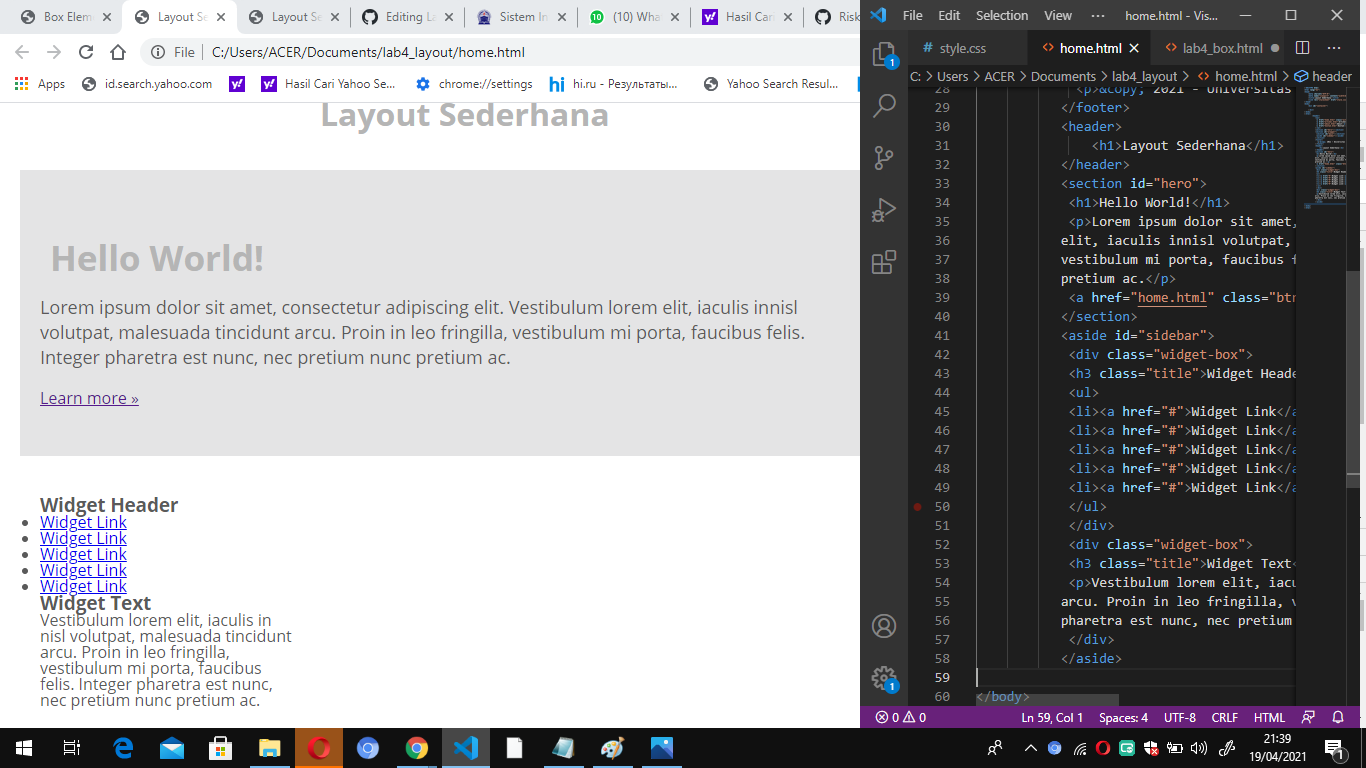Viewport: 1366px width, 768px height.
Task: Change line endings via CRLF status item
Action: click(1224, 717)
